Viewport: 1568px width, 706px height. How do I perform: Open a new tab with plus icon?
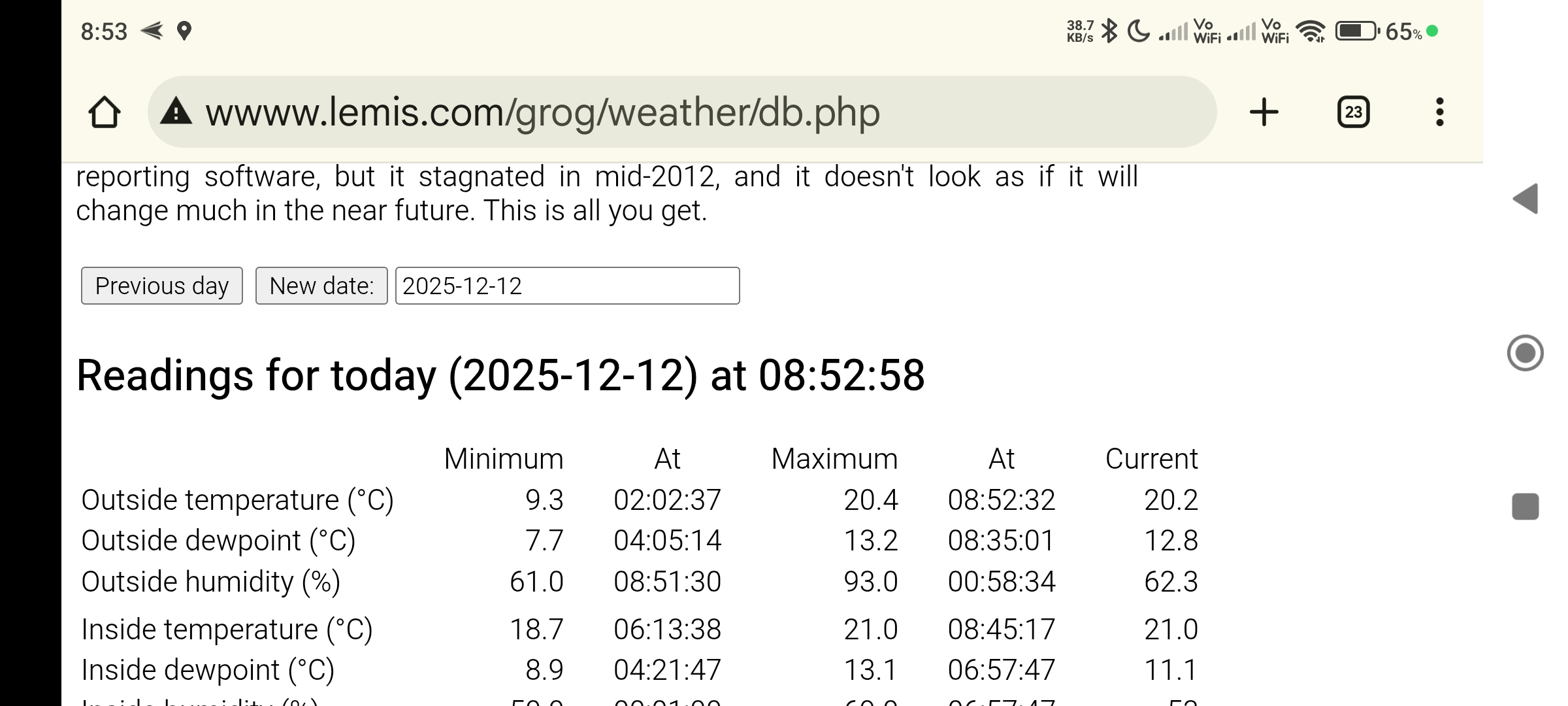click(x=1264, y=112)
